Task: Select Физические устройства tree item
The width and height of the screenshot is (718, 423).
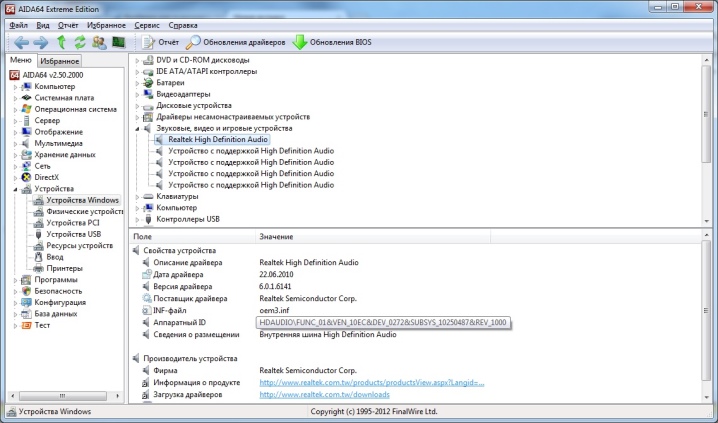Action: 85,212
